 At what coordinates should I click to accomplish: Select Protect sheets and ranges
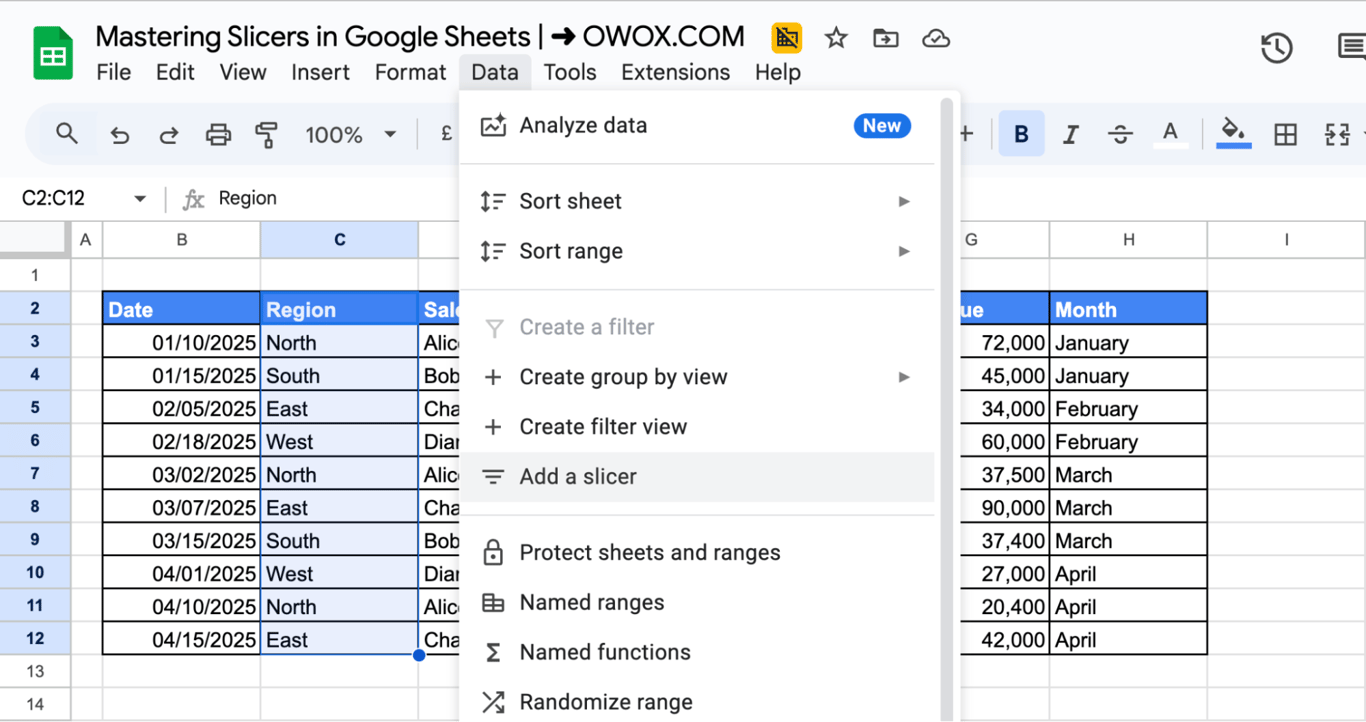[697, 553]
